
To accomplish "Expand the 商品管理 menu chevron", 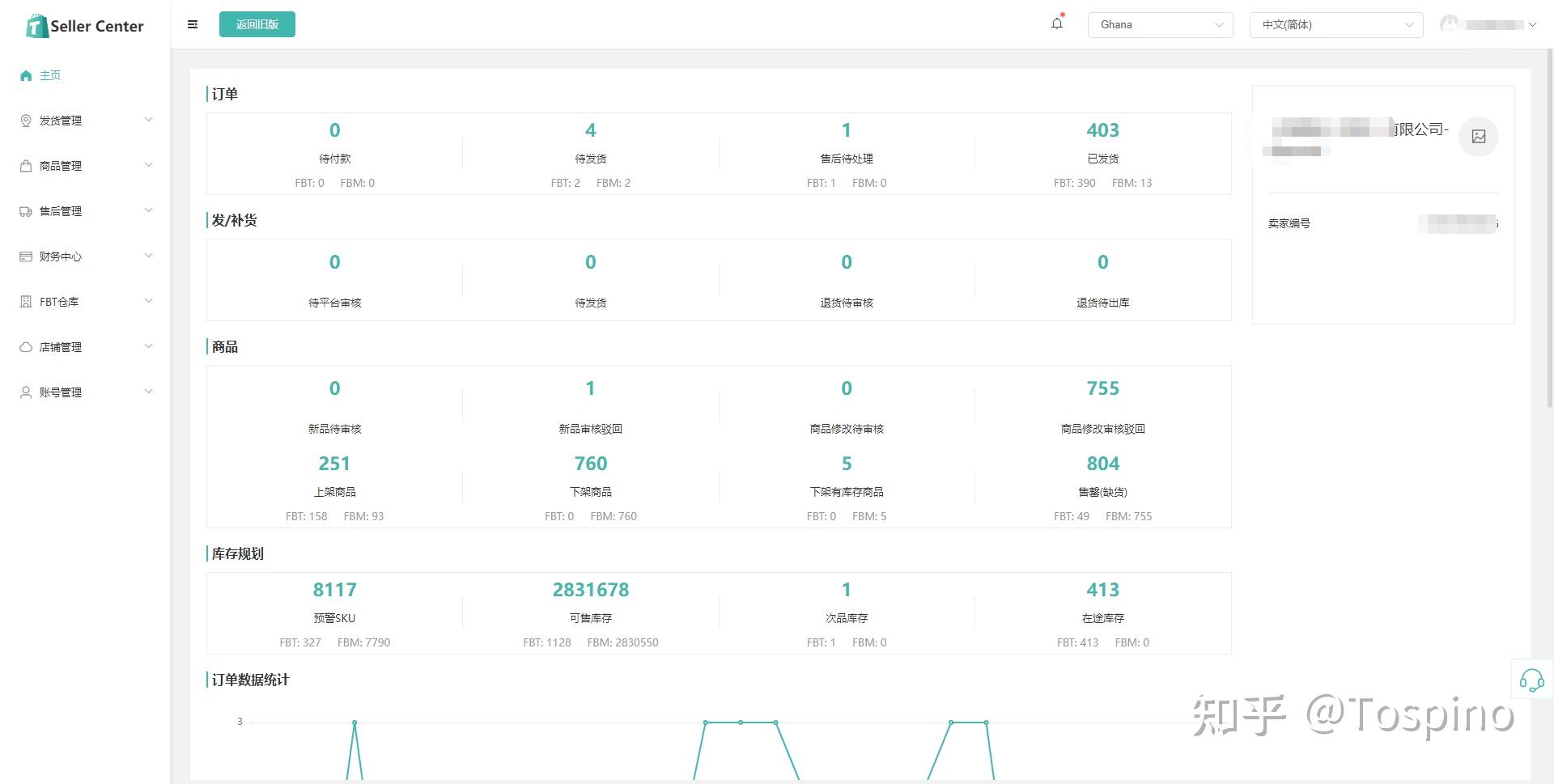I will click(148, 165).
